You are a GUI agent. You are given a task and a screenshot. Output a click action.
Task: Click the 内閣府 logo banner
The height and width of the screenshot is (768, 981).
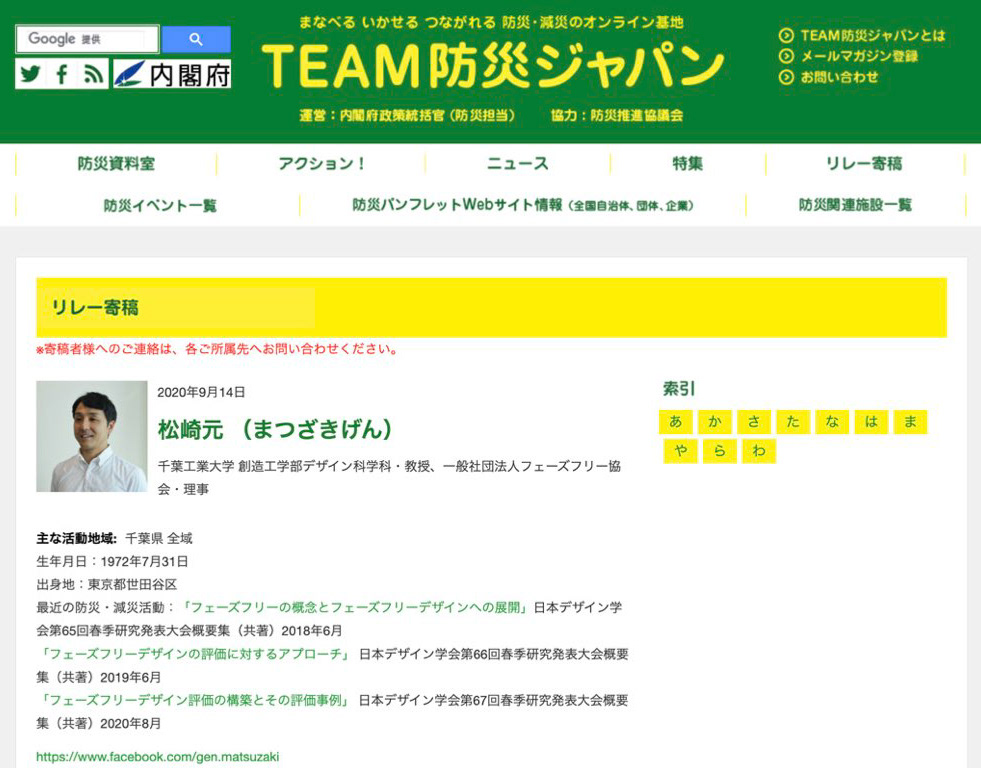point(172,74)
